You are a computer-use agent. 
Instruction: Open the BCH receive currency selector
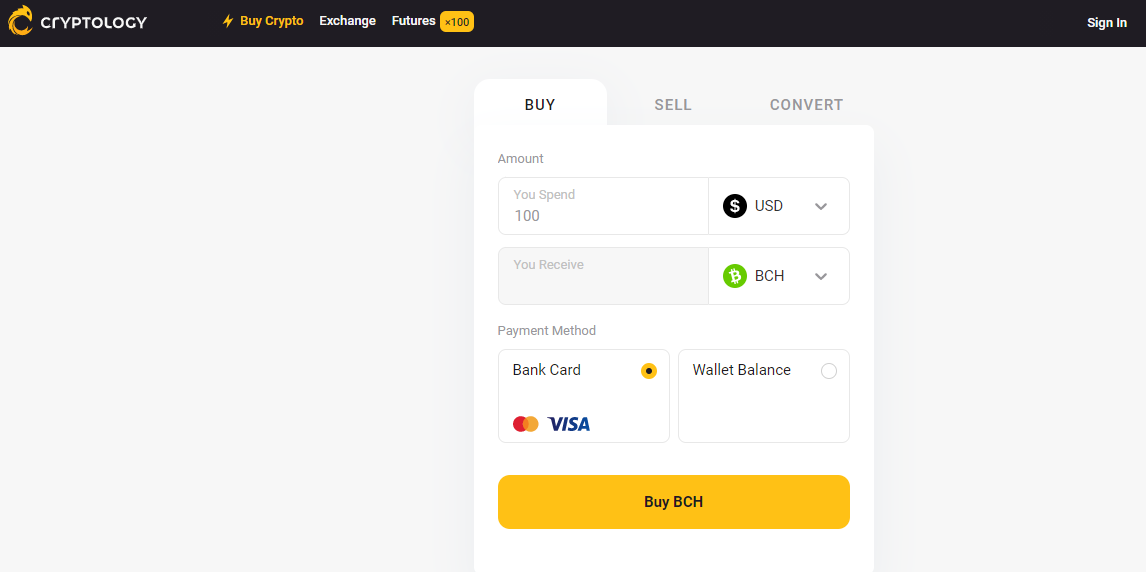[x=778, y=276]
